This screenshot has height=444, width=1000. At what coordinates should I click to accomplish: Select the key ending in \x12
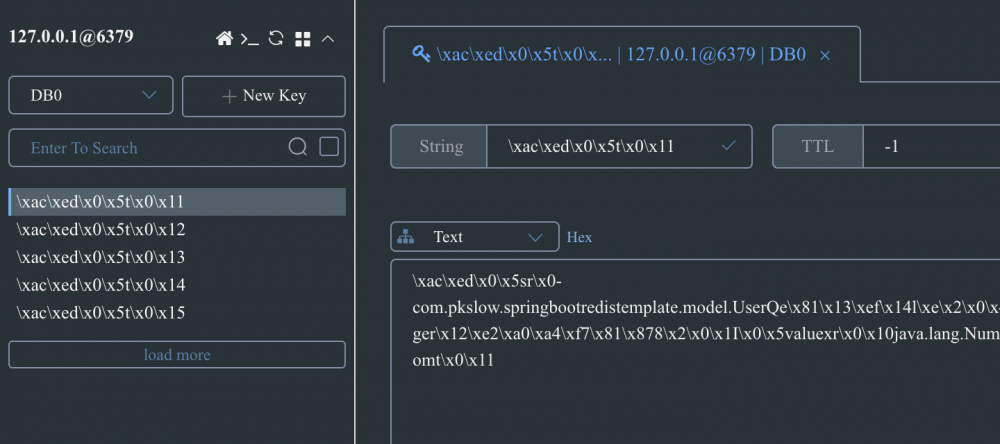click(x=101, y=230)
